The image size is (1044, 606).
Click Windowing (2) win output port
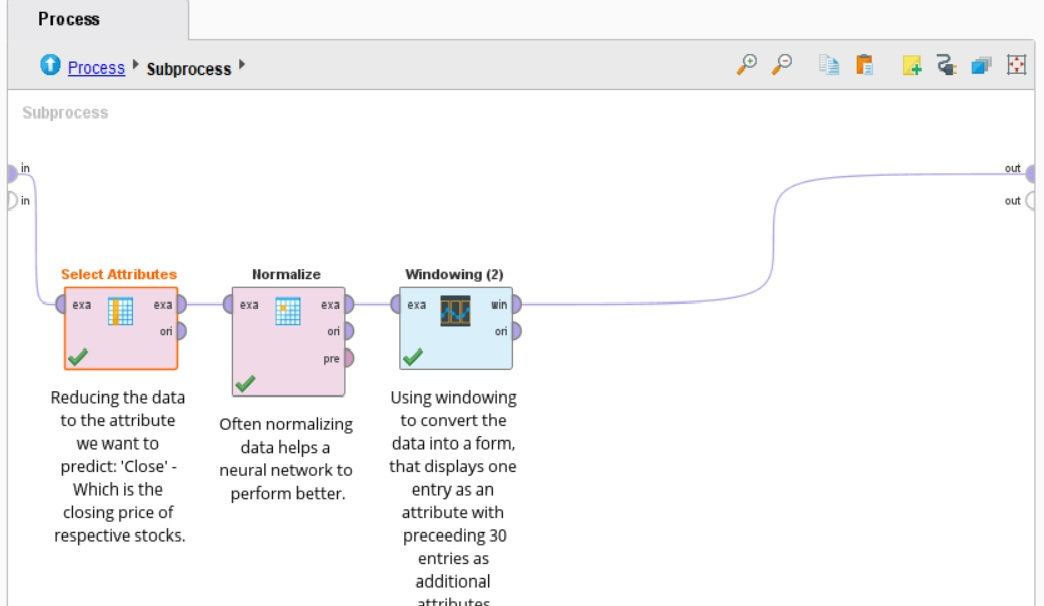(x=517, y=304)
